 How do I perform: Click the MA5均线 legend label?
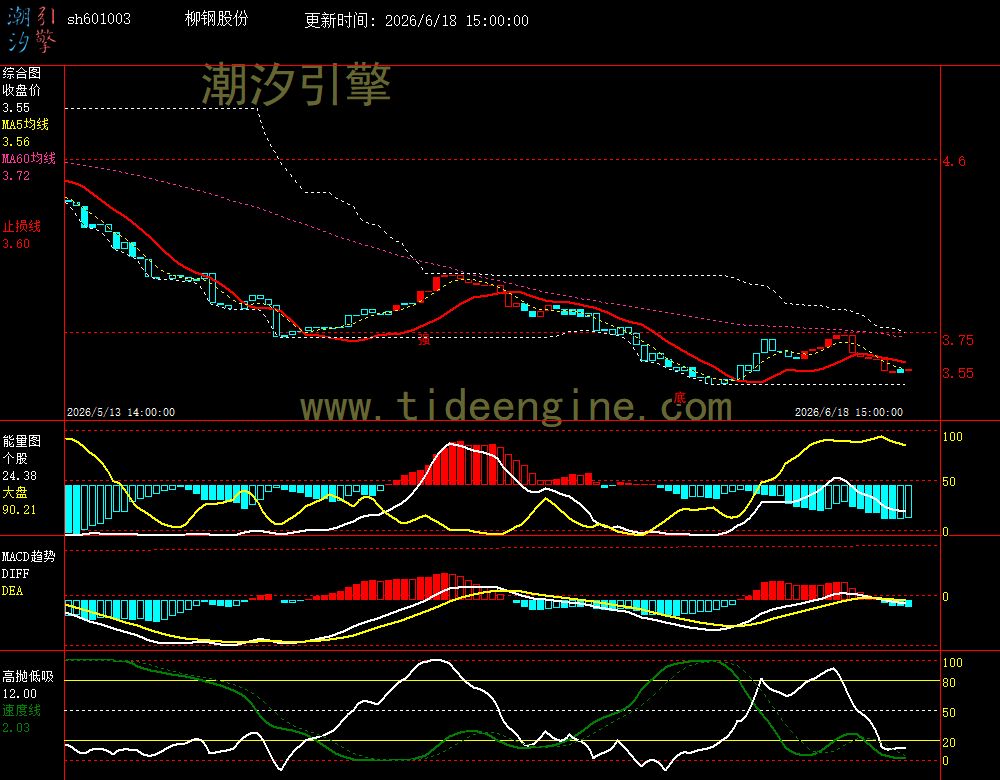[x=25, y=124]
